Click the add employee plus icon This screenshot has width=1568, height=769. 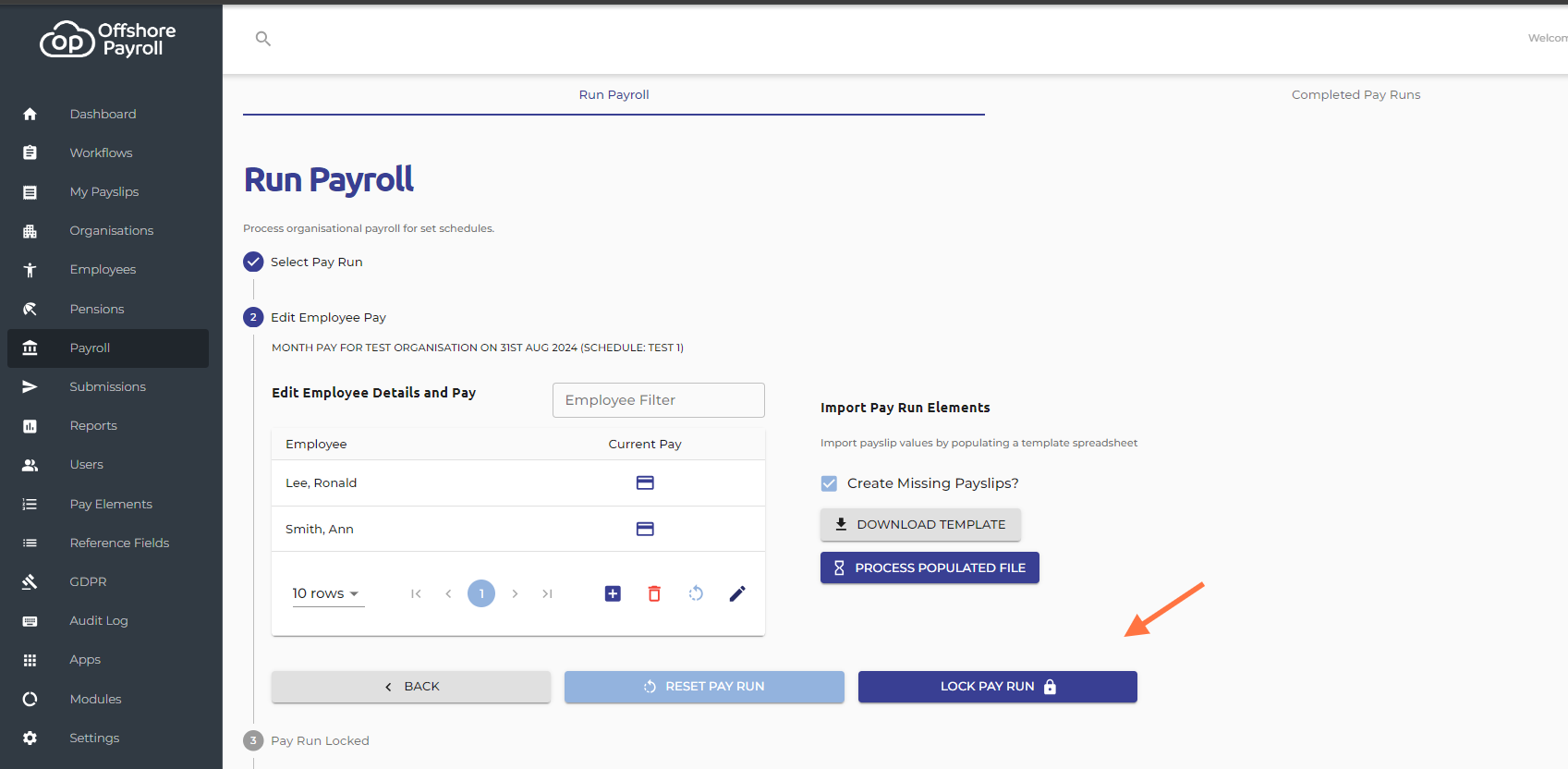pos(613,593)
